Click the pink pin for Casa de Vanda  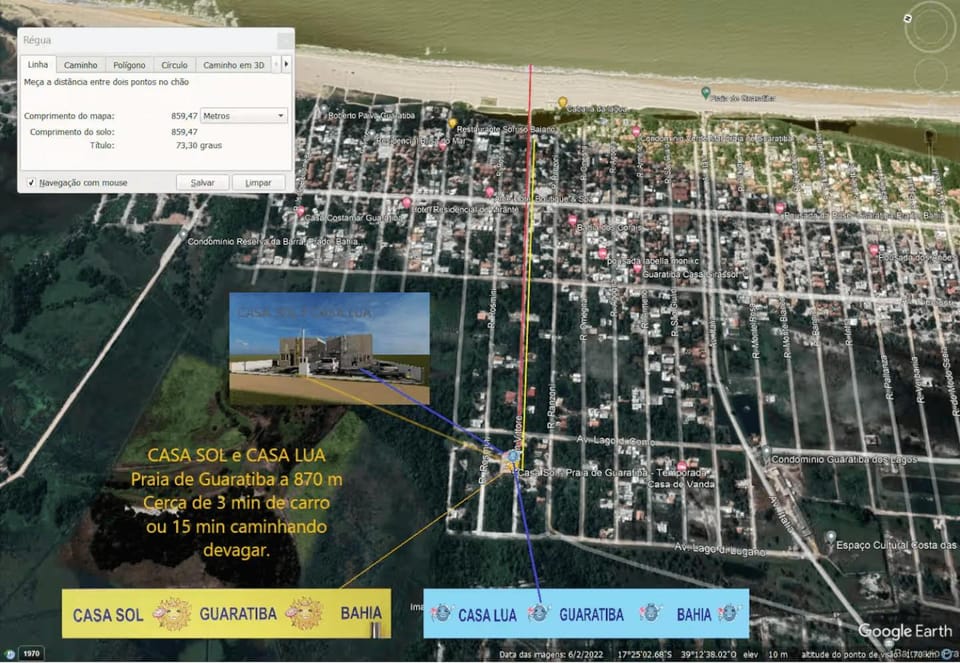click(x=681, y=466)
